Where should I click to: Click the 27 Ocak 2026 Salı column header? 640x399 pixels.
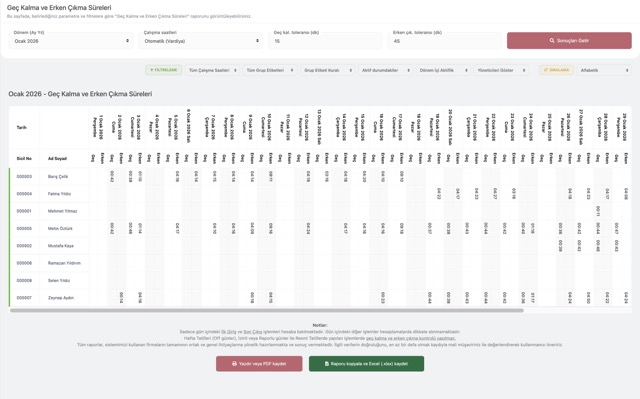point(581,127)
